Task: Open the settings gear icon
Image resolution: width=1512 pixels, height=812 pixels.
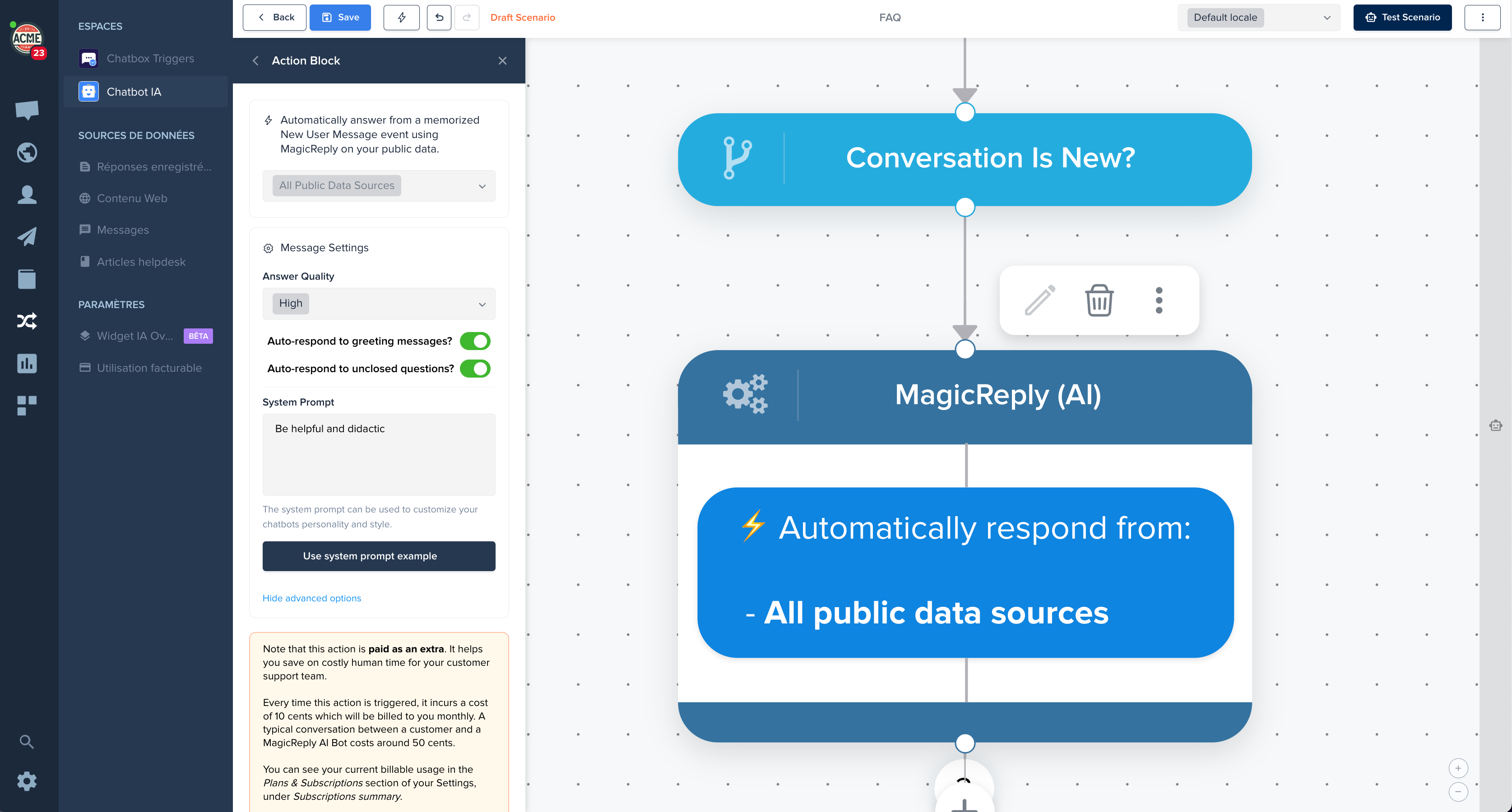Action: click(x=27, y=781)
